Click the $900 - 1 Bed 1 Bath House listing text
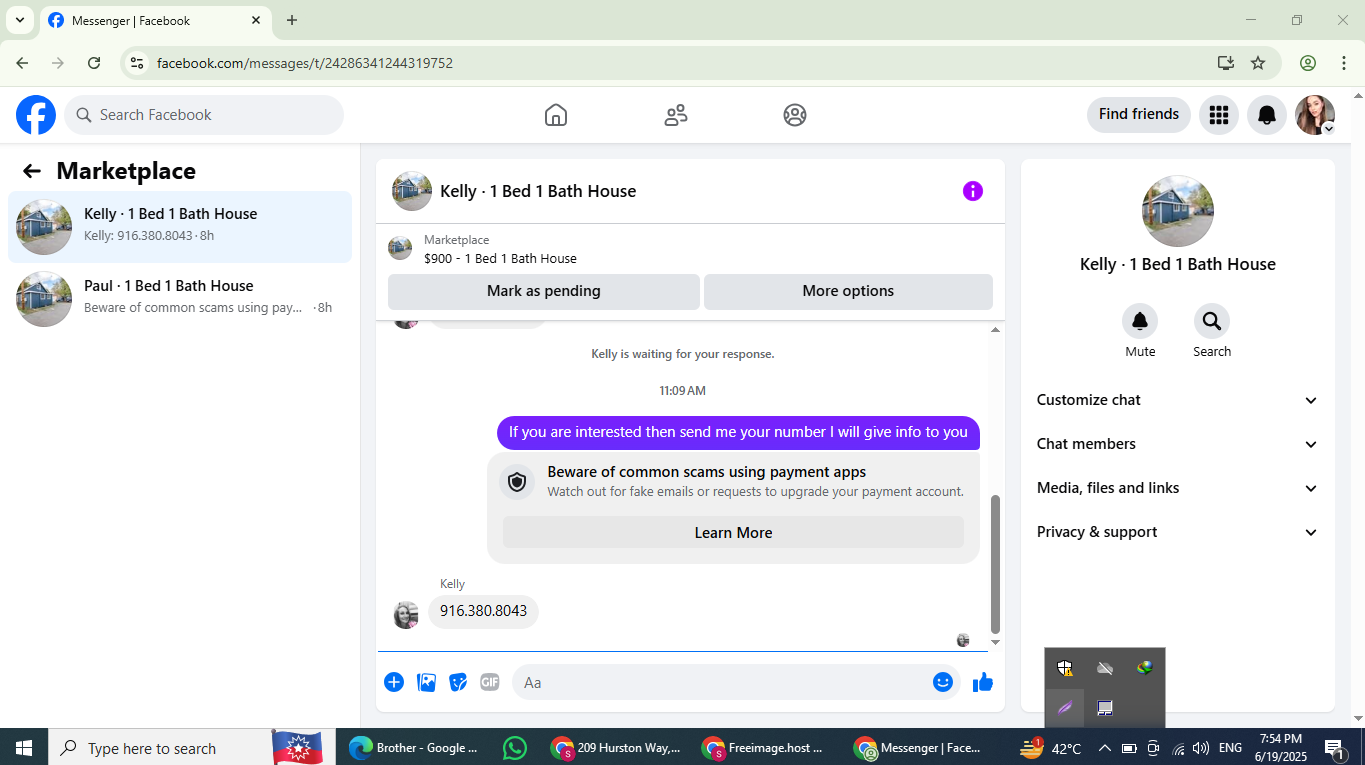 pyautogui.click(x=500, y=258)
